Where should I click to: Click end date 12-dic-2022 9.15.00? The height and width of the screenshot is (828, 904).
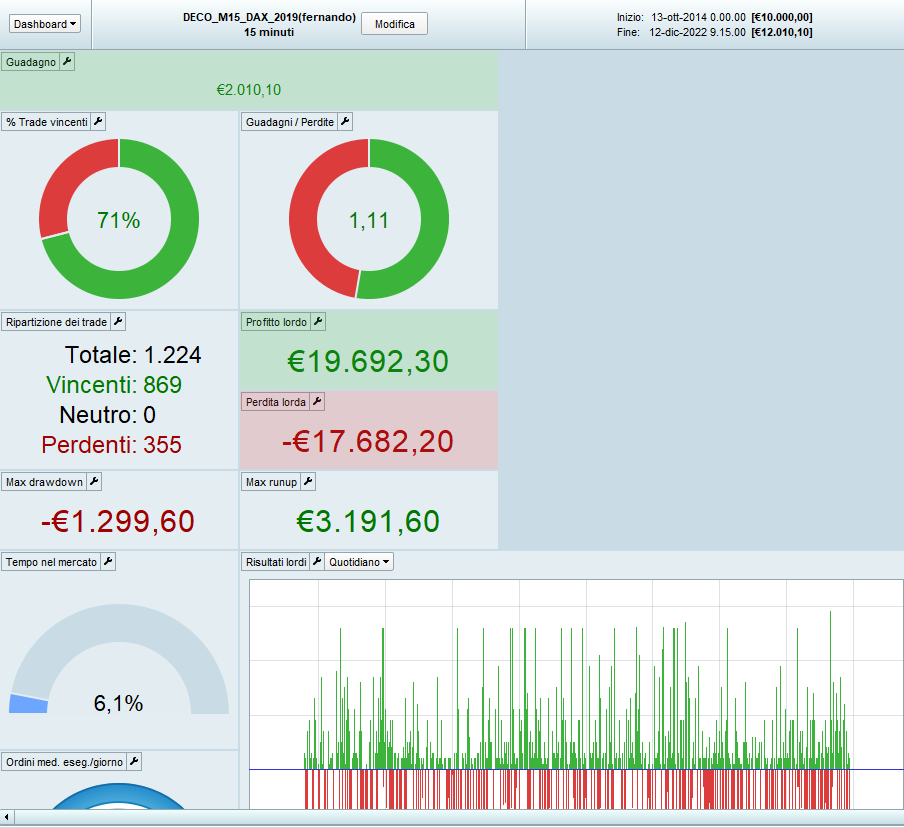pyautogui.click(x=697, y=32)
